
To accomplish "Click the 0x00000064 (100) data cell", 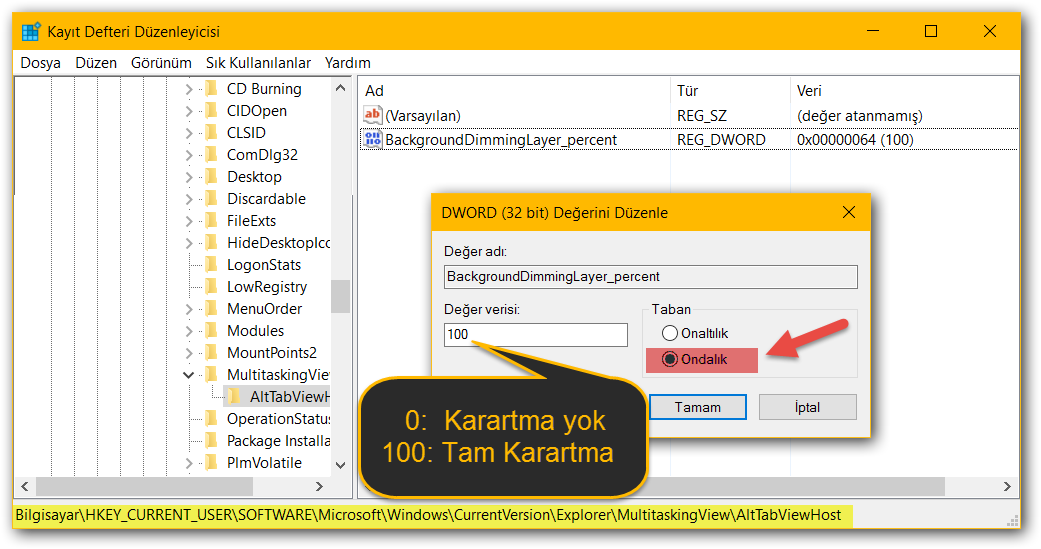I will coord(855,140).
